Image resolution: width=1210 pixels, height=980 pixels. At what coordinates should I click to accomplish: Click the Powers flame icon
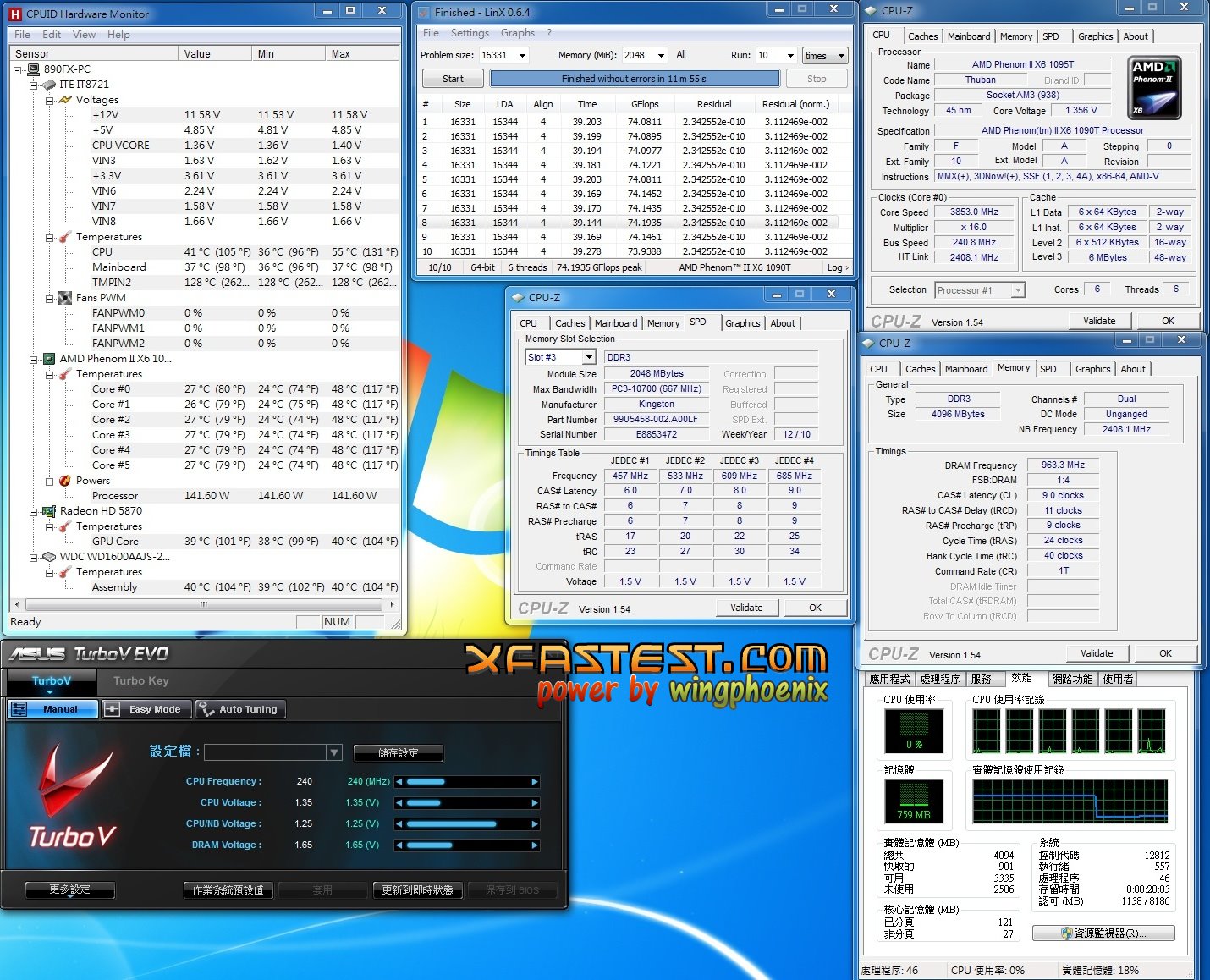pyautogui.click(x=65, y=481)
